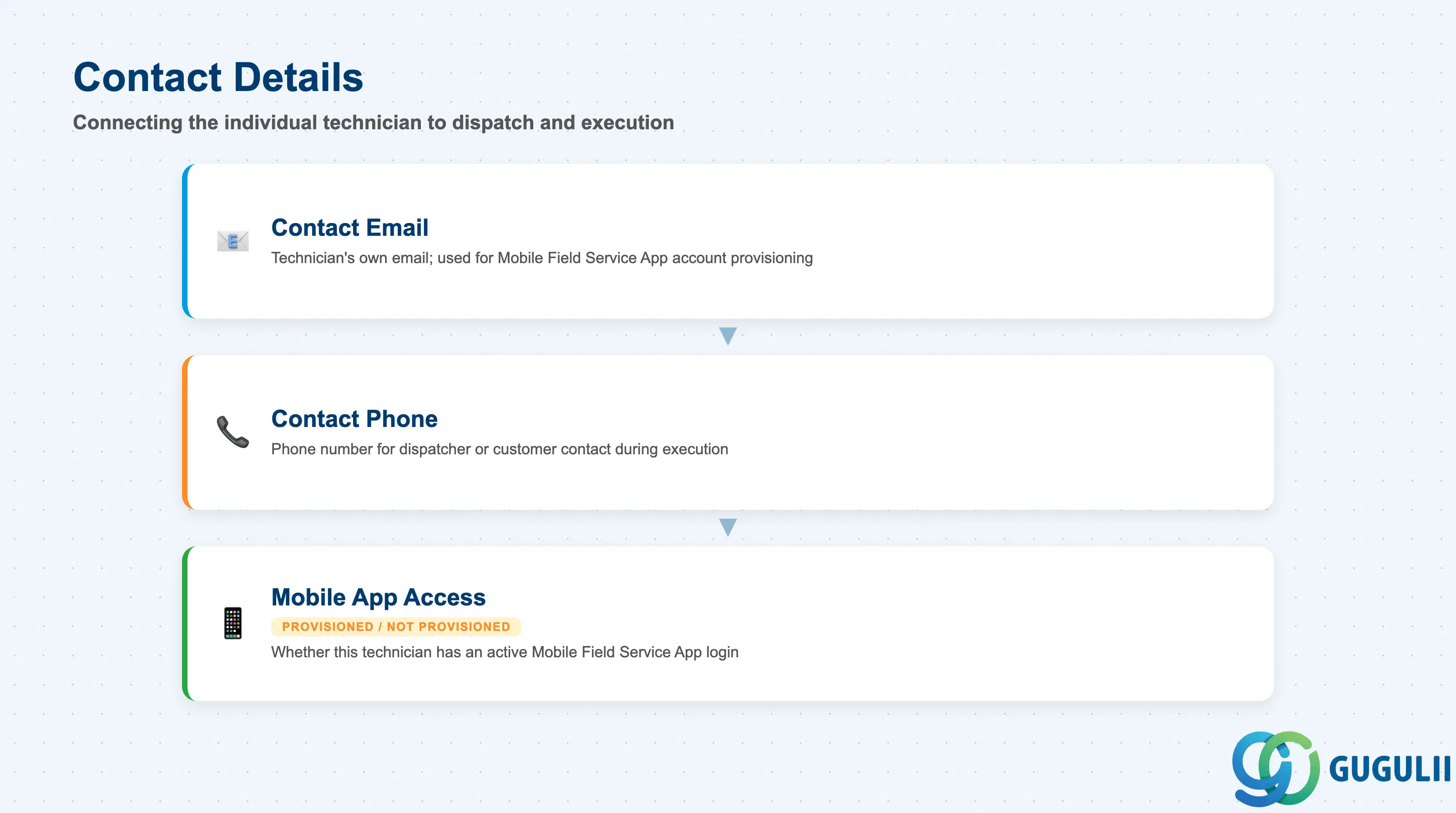Click the Gugulii logo
Image resolution: width=1456 pixels, height=813 pixels.
[1341, 768]
